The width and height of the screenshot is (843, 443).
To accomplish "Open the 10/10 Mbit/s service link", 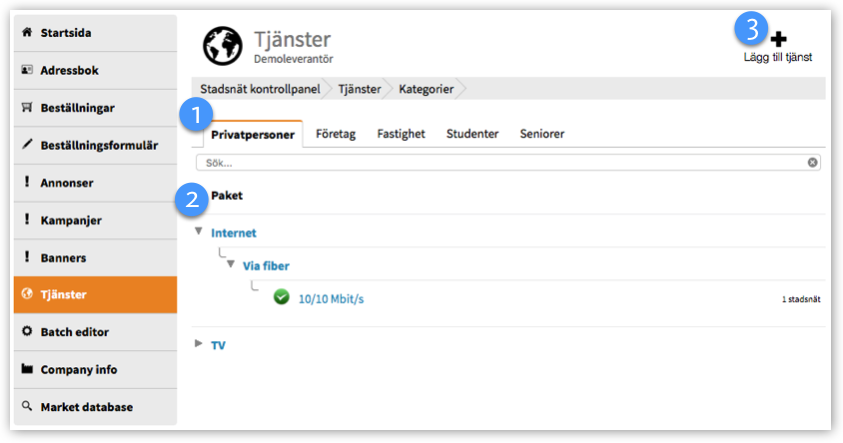I will click(331, 298).
